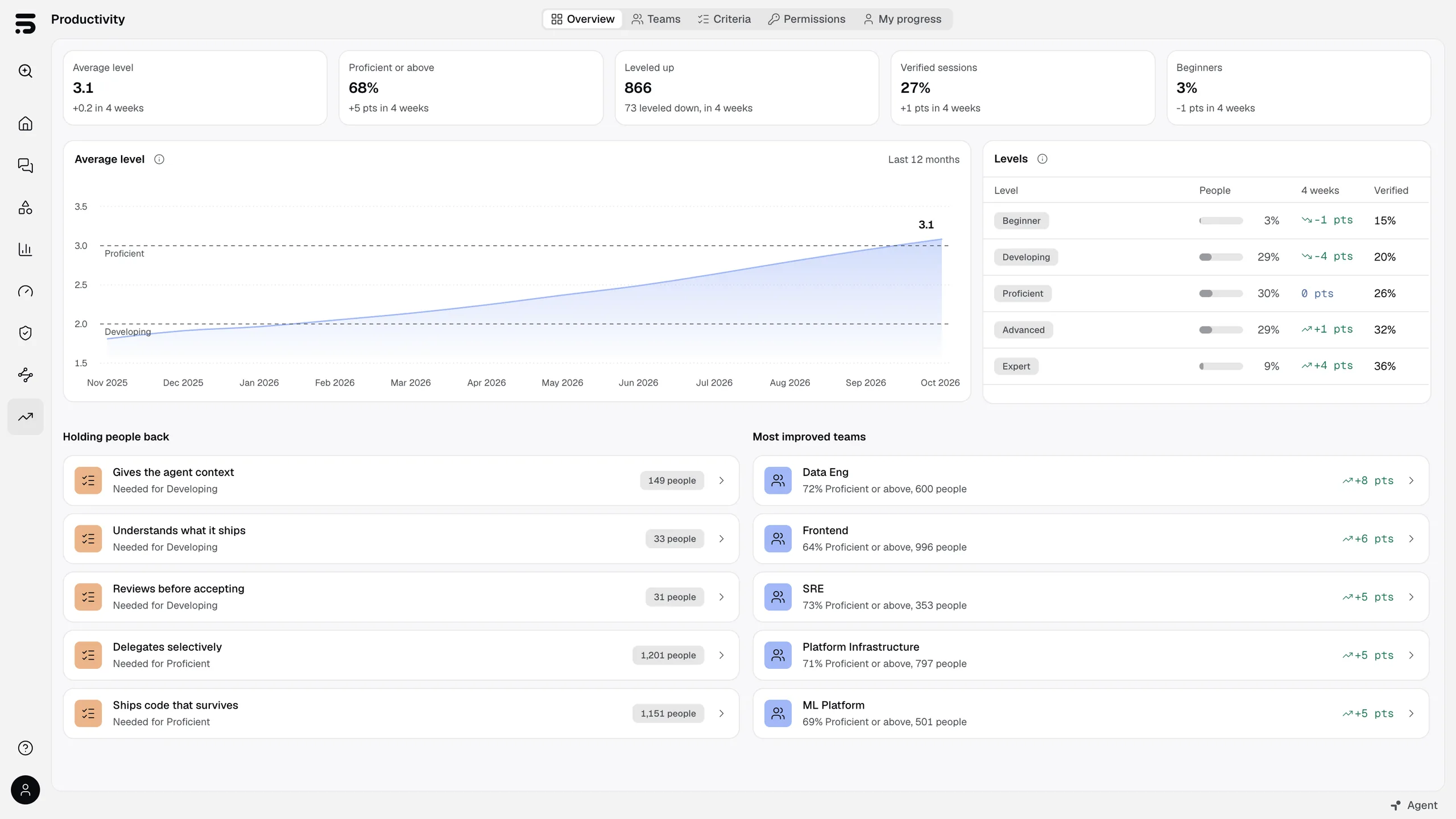
Task: Expand Gives the agent context chevron
Action: tap(721, 481)
